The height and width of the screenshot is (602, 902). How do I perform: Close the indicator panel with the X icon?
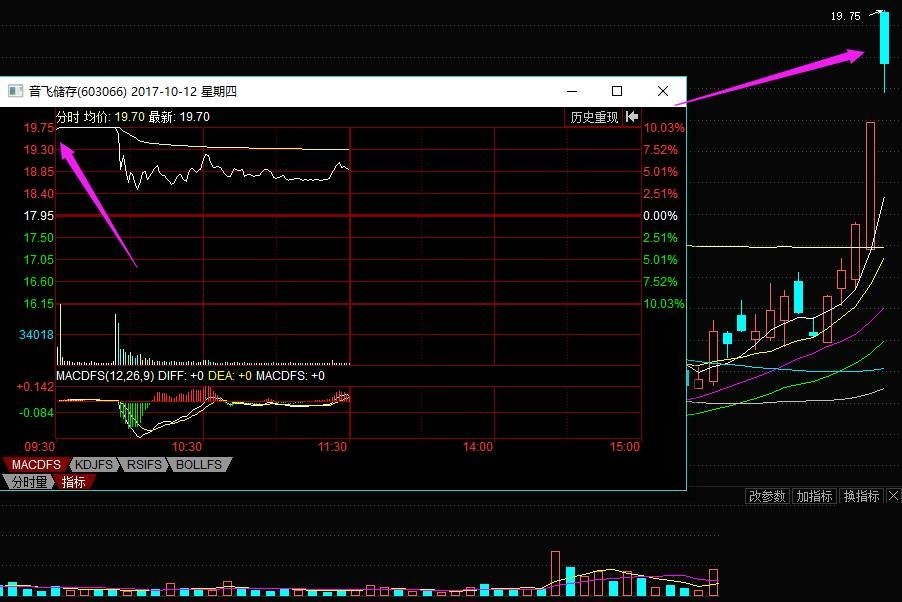click(x=891, y=496)
